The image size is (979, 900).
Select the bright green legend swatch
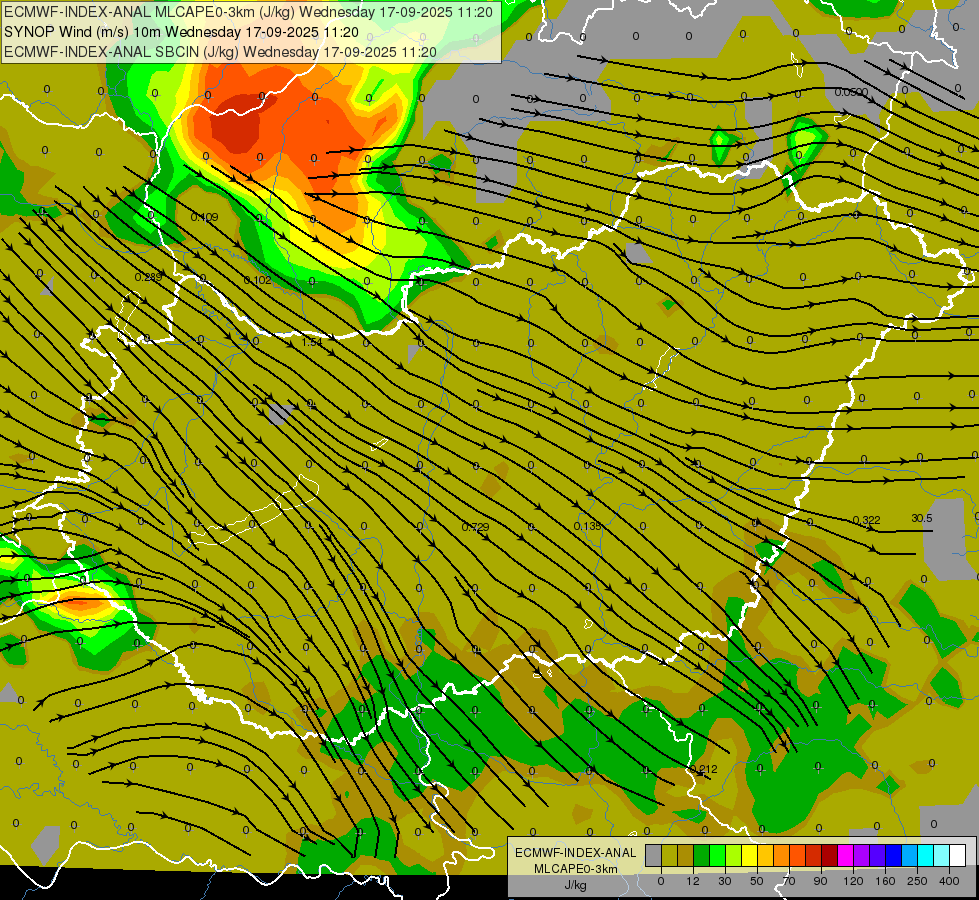click(717, 855)
